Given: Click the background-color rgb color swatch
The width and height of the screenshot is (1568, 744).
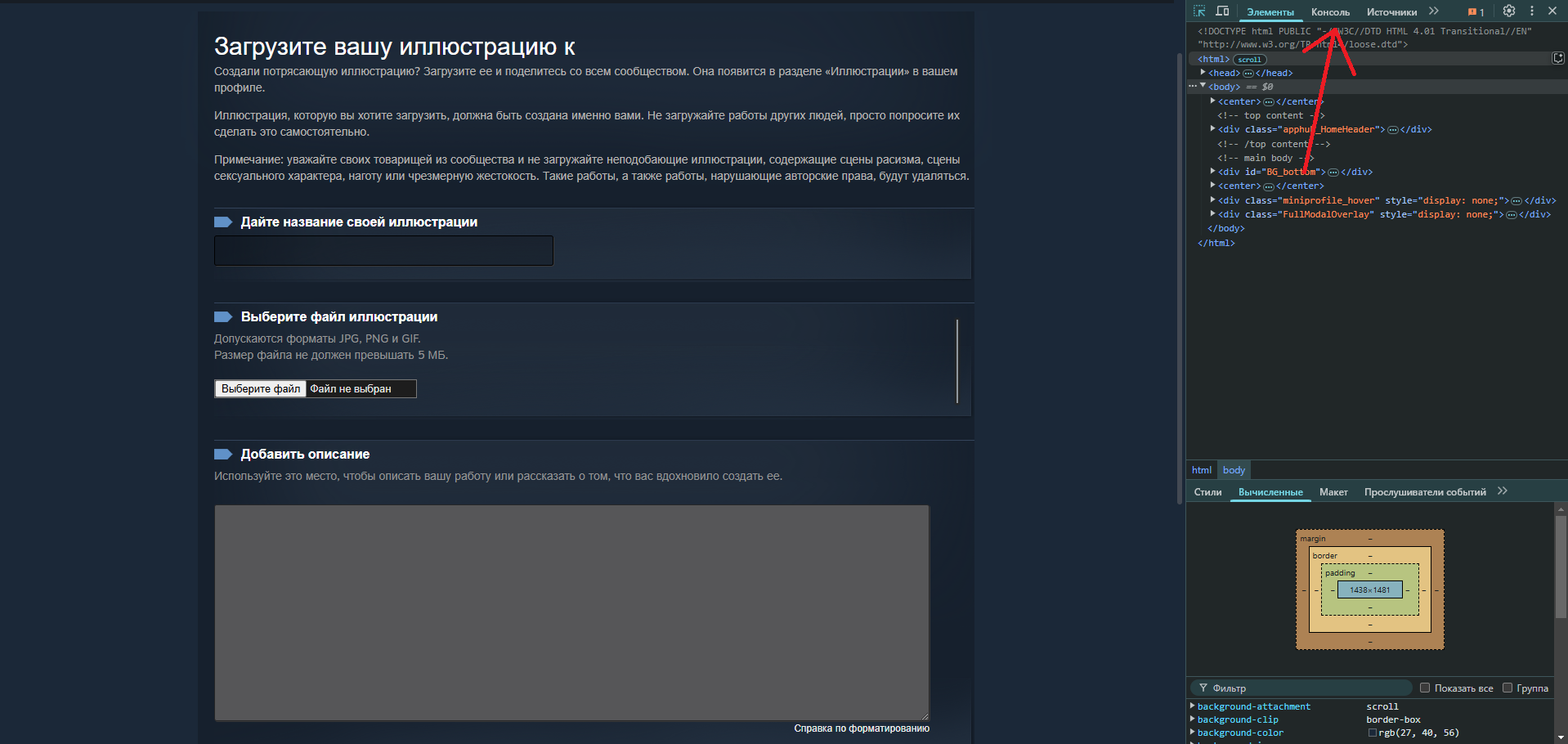Looking at the screenshot, I should (x=1373, y=733).
